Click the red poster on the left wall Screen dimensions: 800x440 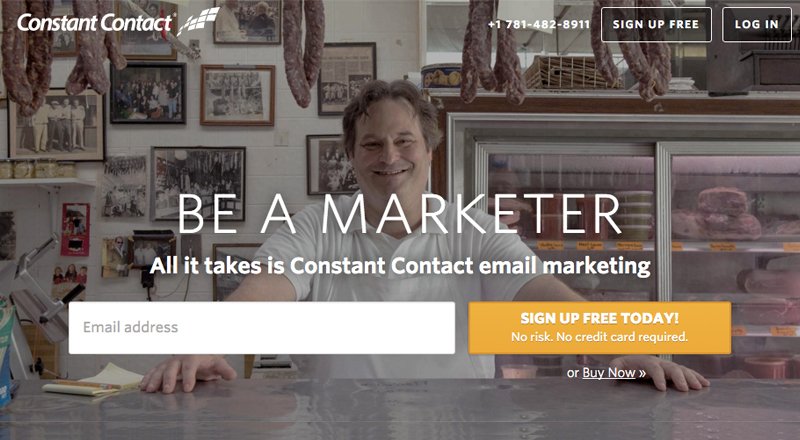[x=75, y=229]
